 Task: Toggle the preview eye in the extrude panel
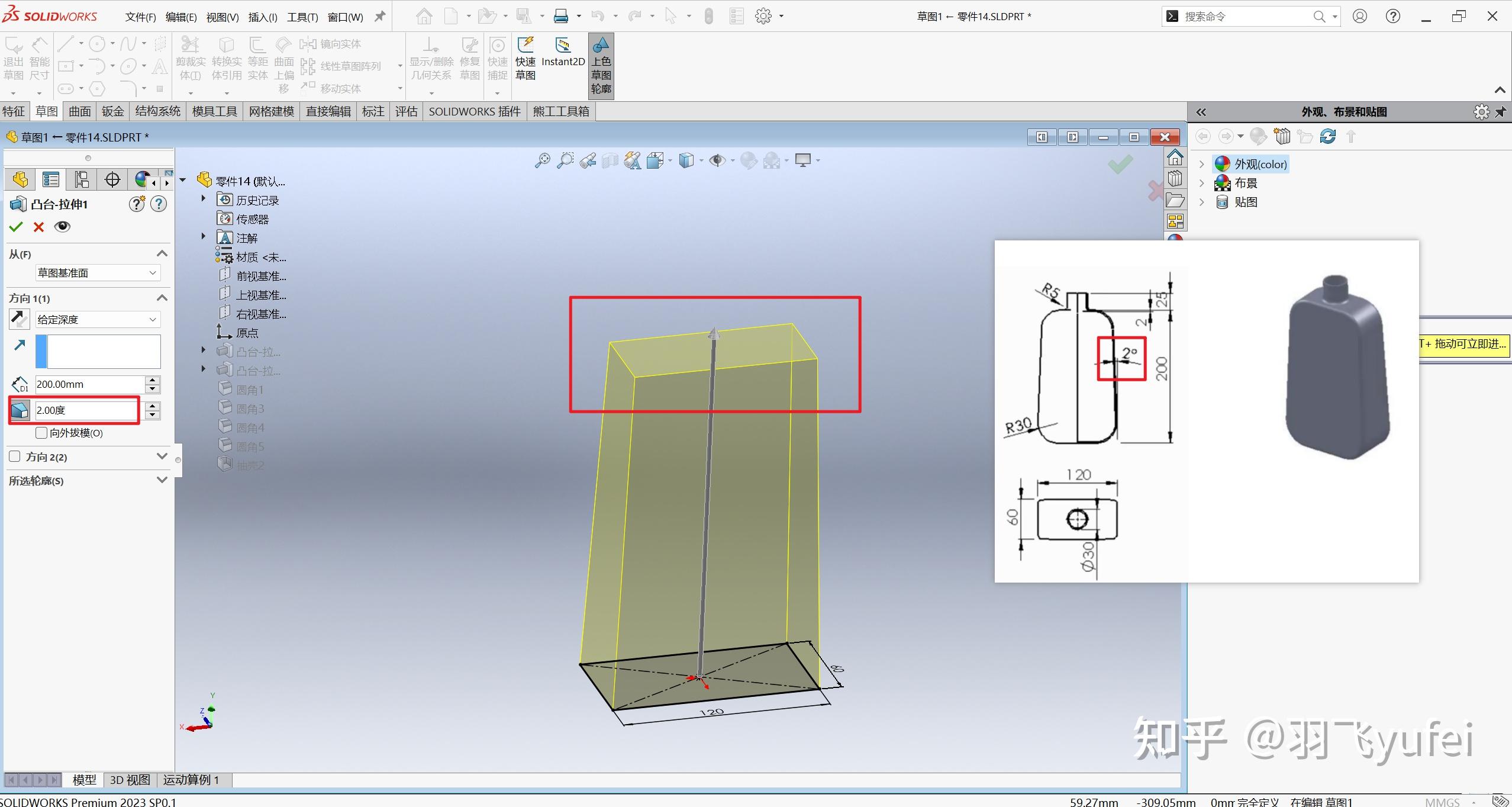(62, 227)
